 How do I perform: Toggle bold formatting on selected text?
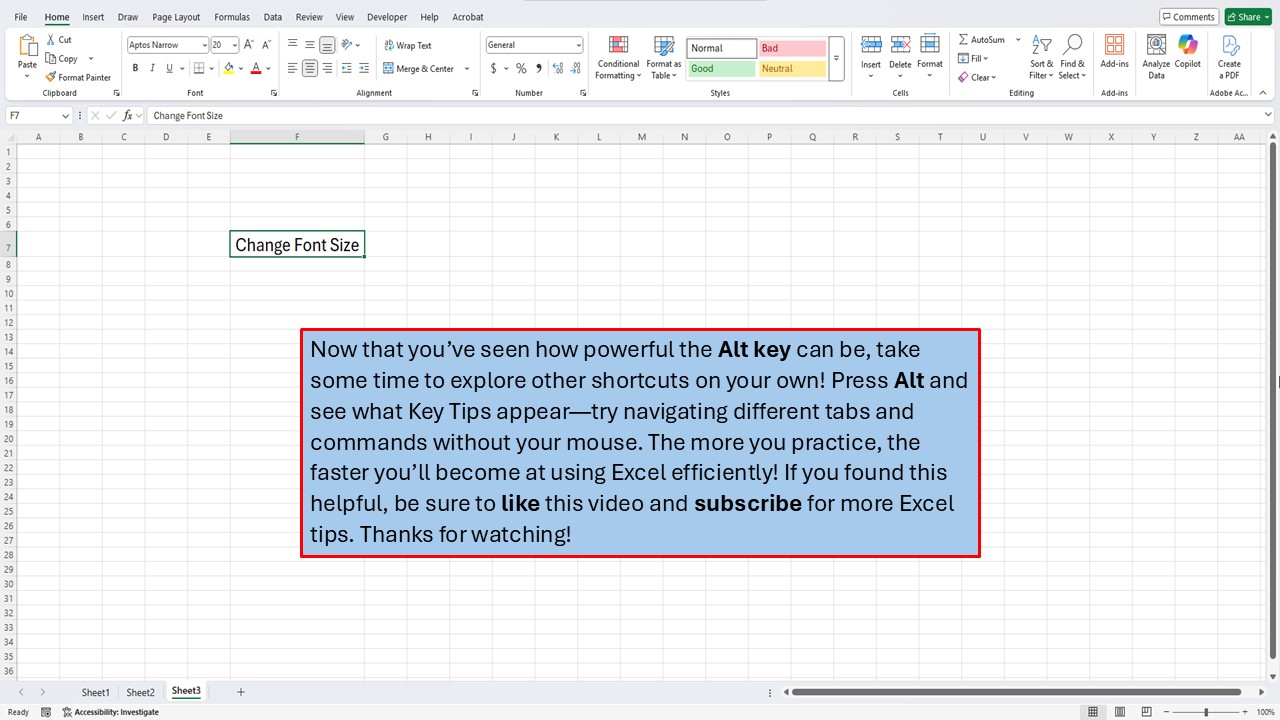(135, 68)
